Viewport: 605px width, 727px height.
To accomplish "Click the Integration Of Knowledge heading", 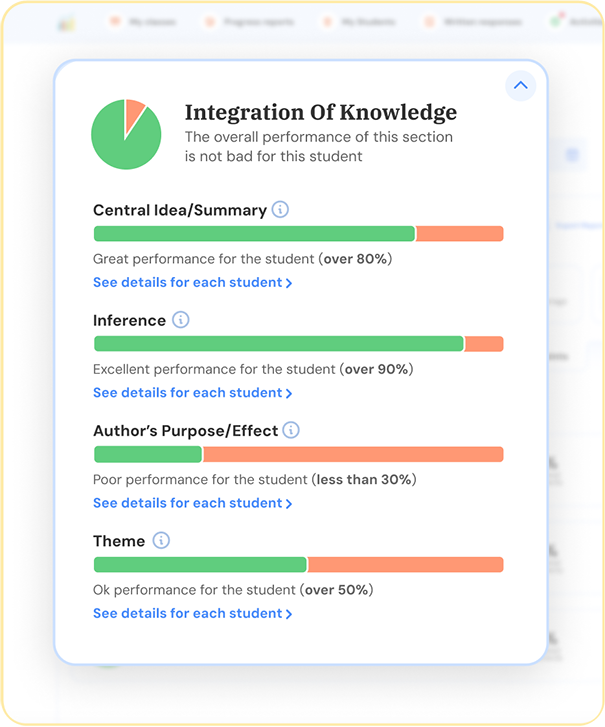I will (x=321, y=113).
